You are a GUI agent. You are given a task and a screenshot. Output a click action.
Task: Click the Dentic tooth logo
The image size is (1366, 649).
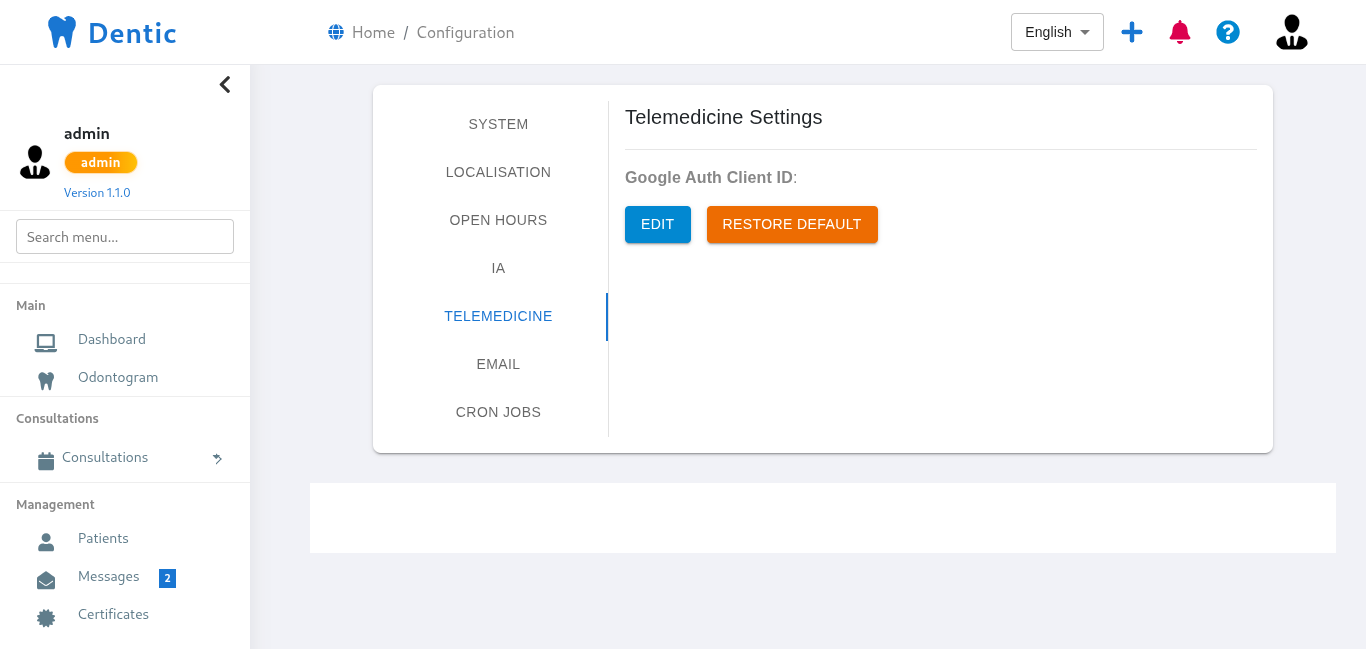62,32
